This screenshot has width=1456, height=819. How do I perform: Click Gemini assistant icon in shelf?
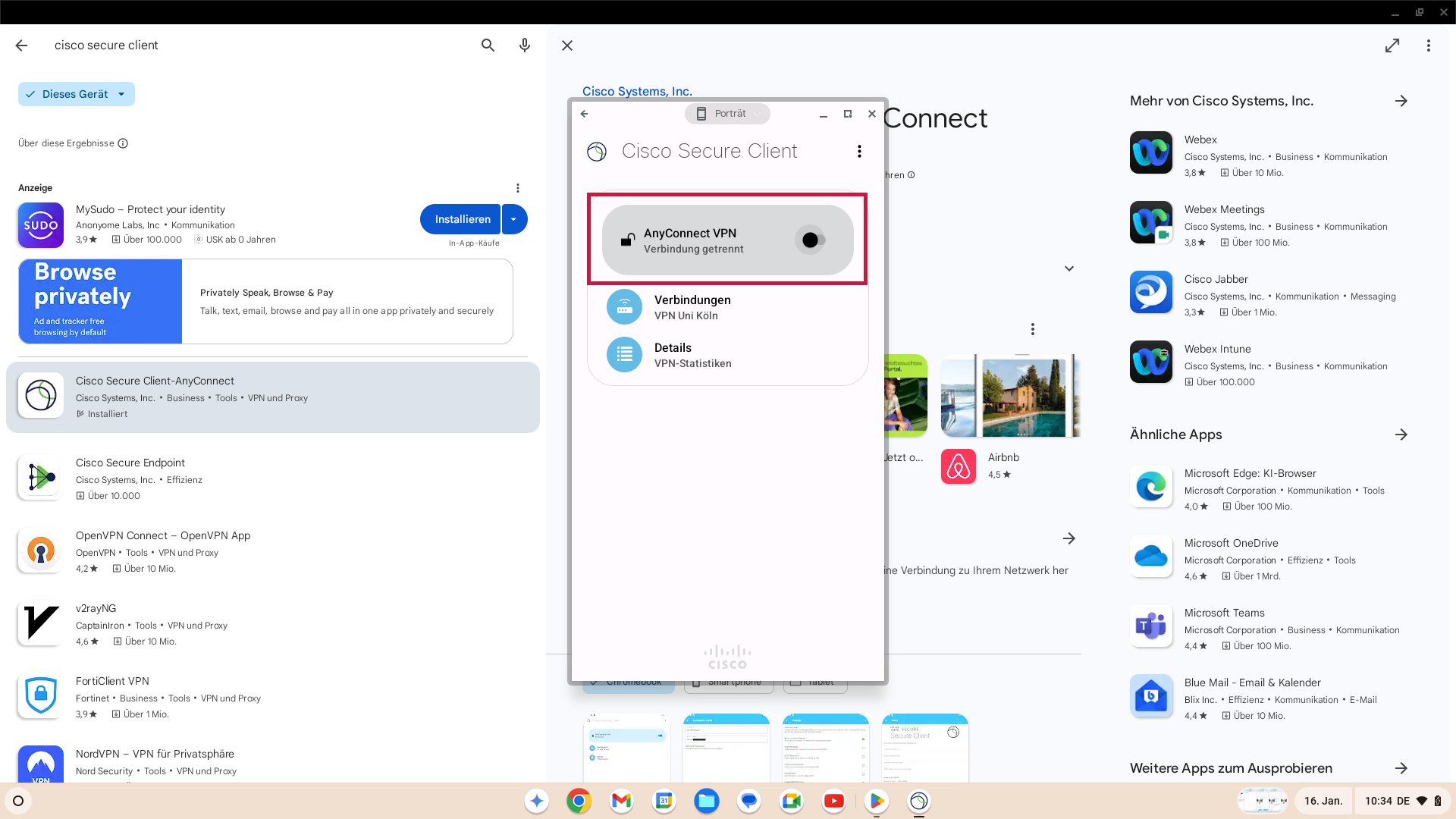pos(536,801)
